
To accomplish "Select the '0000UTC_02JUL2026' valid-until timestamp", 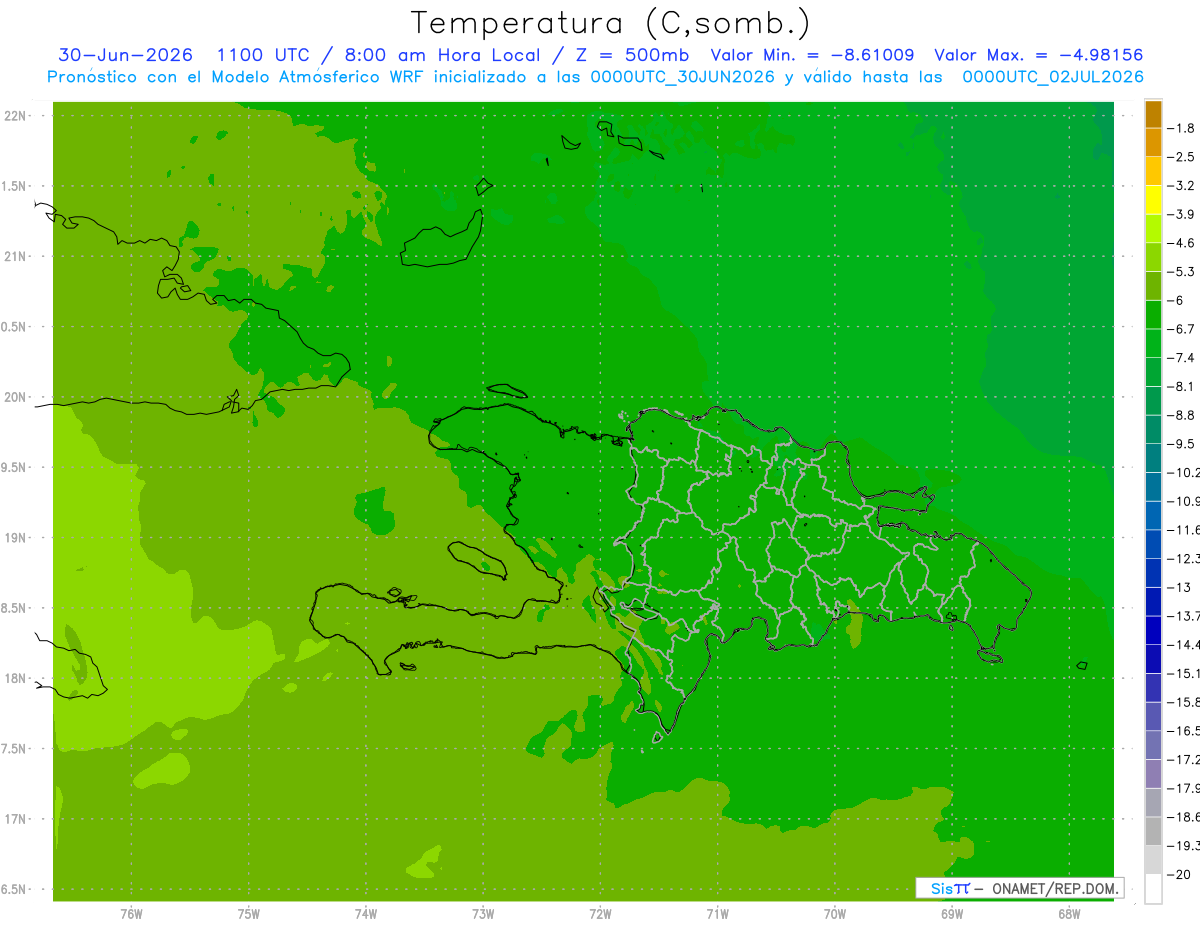I will point(1053,77).
